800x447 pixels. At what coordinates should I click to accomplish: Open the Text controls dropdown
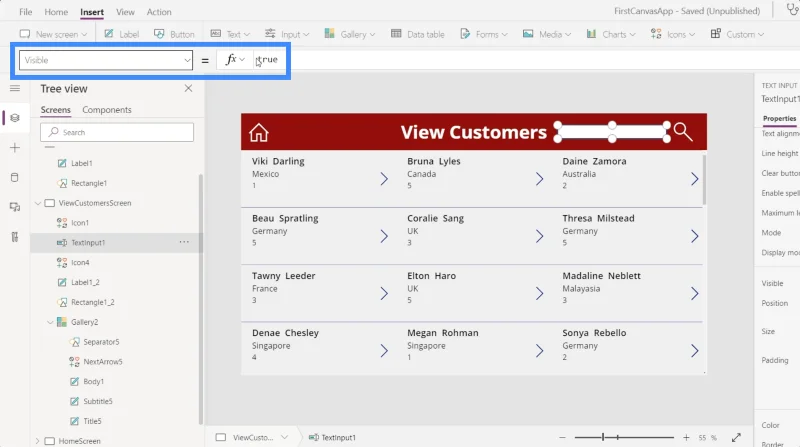coord(230,34)
